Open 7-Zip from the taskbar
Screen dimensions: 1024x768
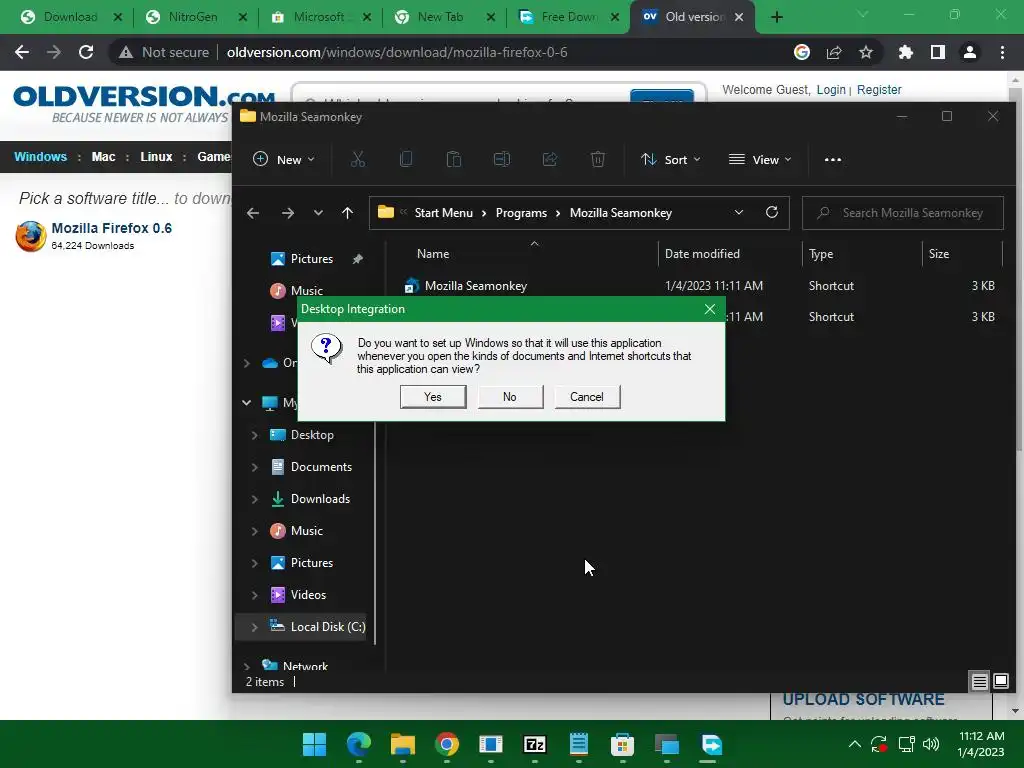[534, 744]
